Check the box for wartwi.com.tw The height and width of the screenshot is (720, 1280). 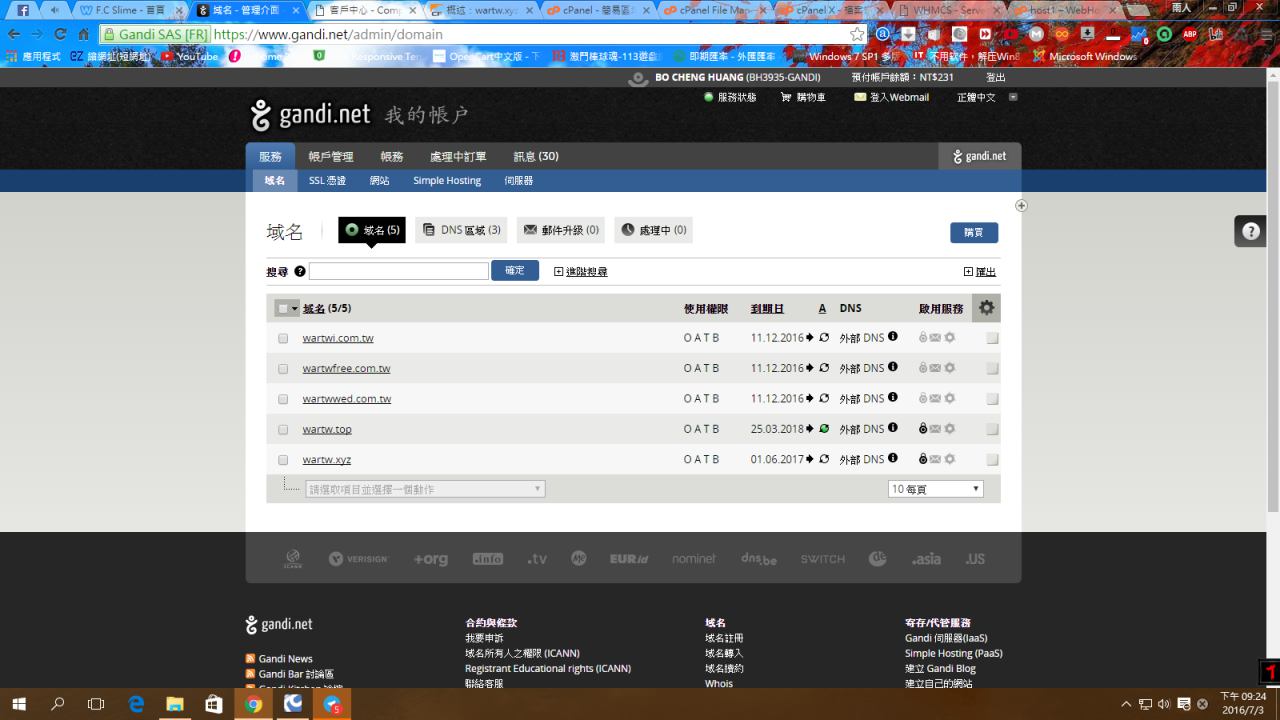(283, 338)
